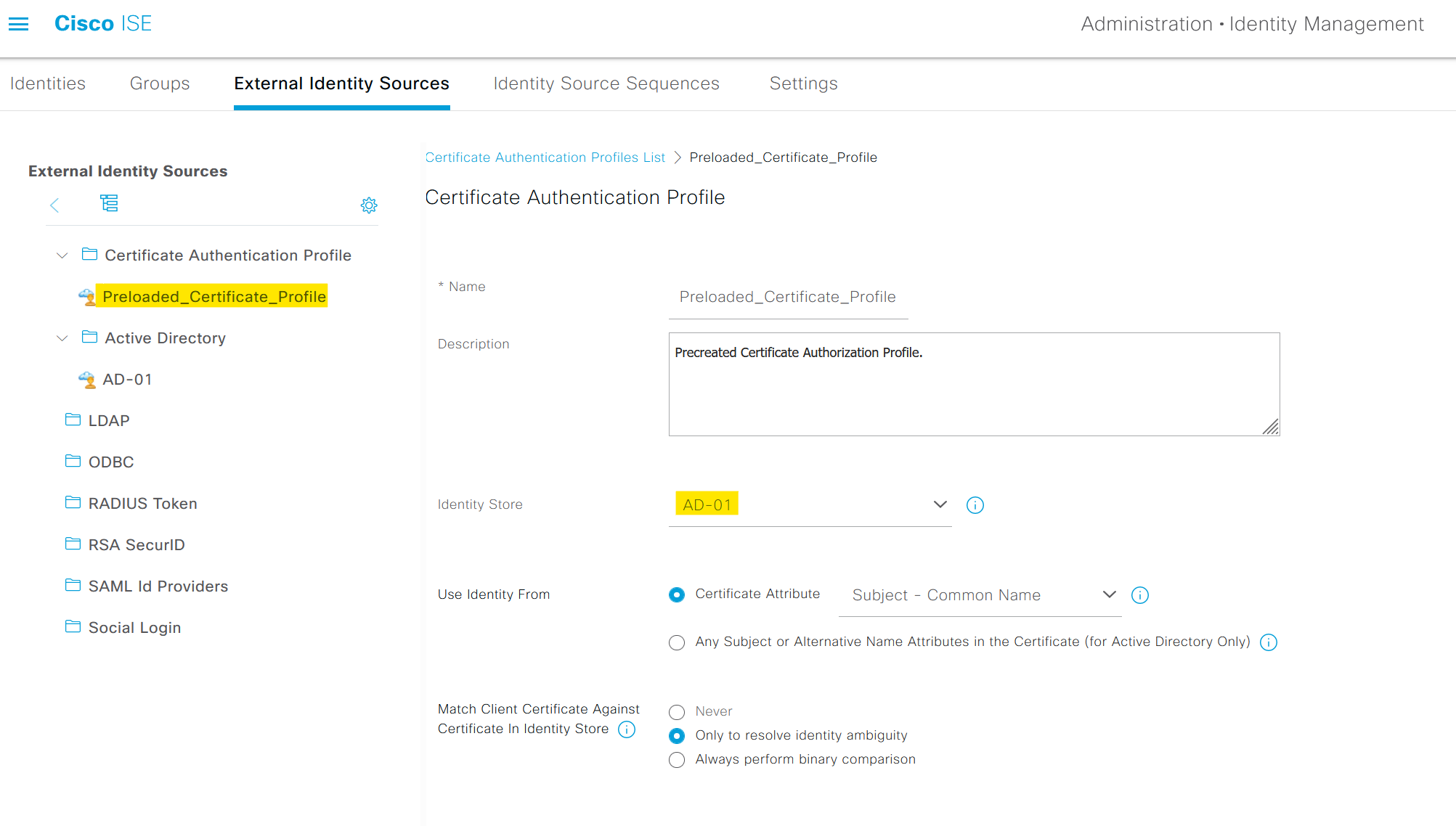Click the LDAP folder icon
Image resolution: width=1456 pixels, height=826 pixels.
pyautogui.click(x=73, y=420)
